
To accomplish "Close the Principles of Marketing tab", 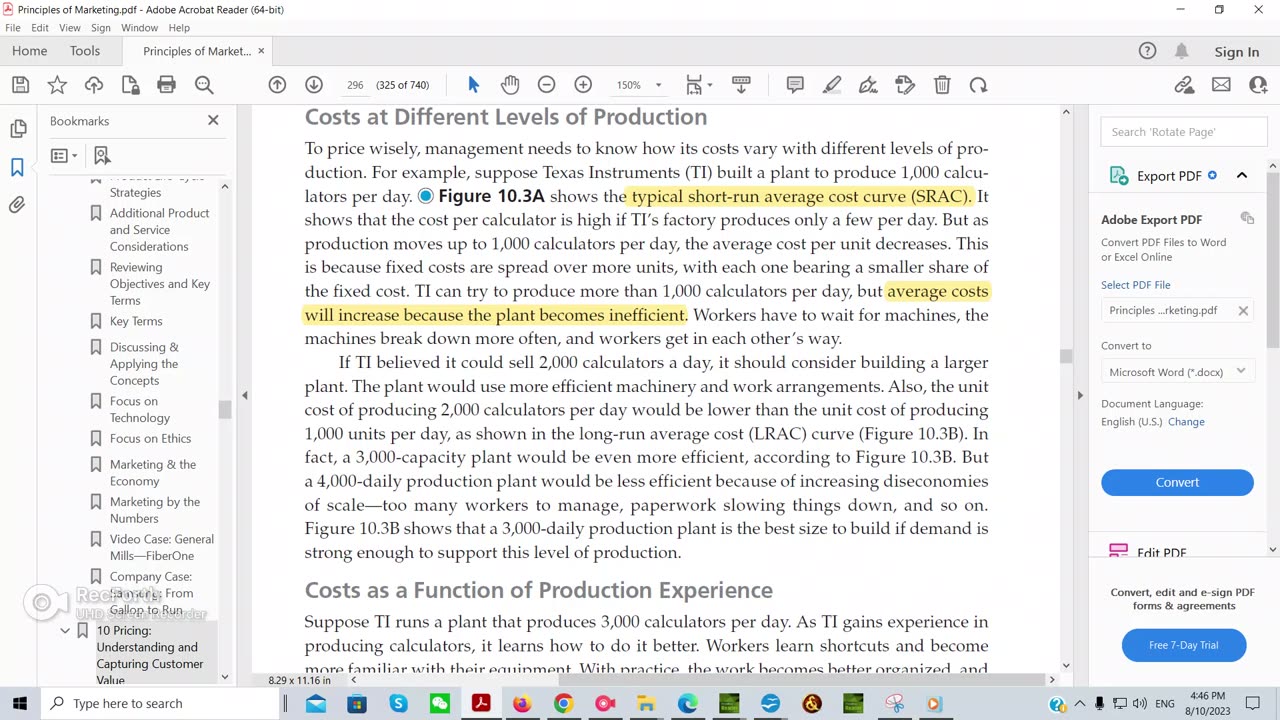I will click(261, 51).
